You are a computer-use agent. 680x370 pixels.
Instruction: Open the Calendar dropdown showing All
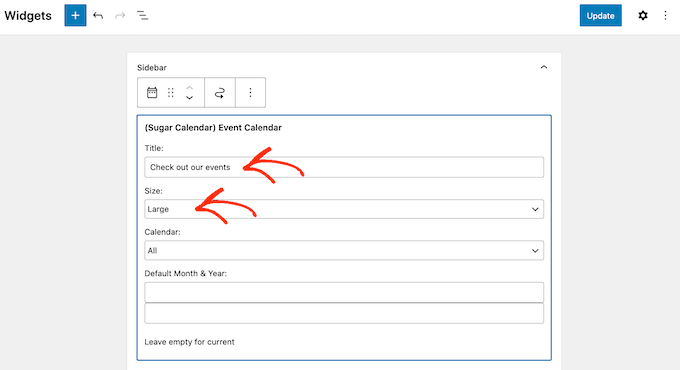[x=344, y=250]
